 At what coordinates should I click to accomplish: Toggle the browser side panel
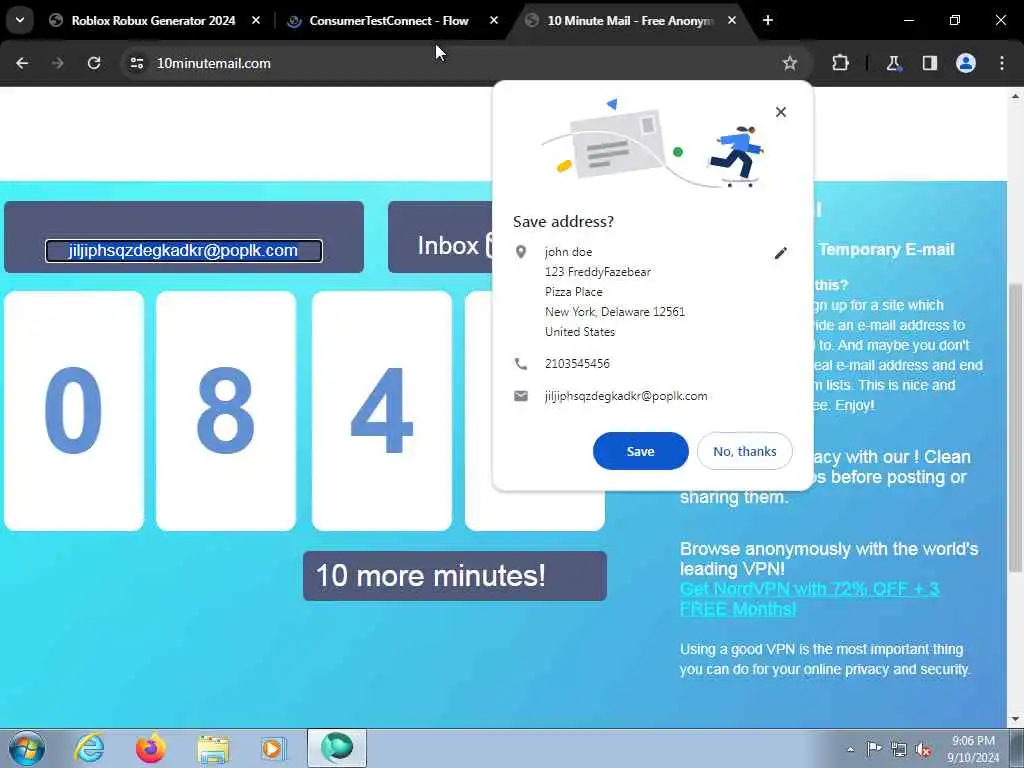(x=930, y=63)
